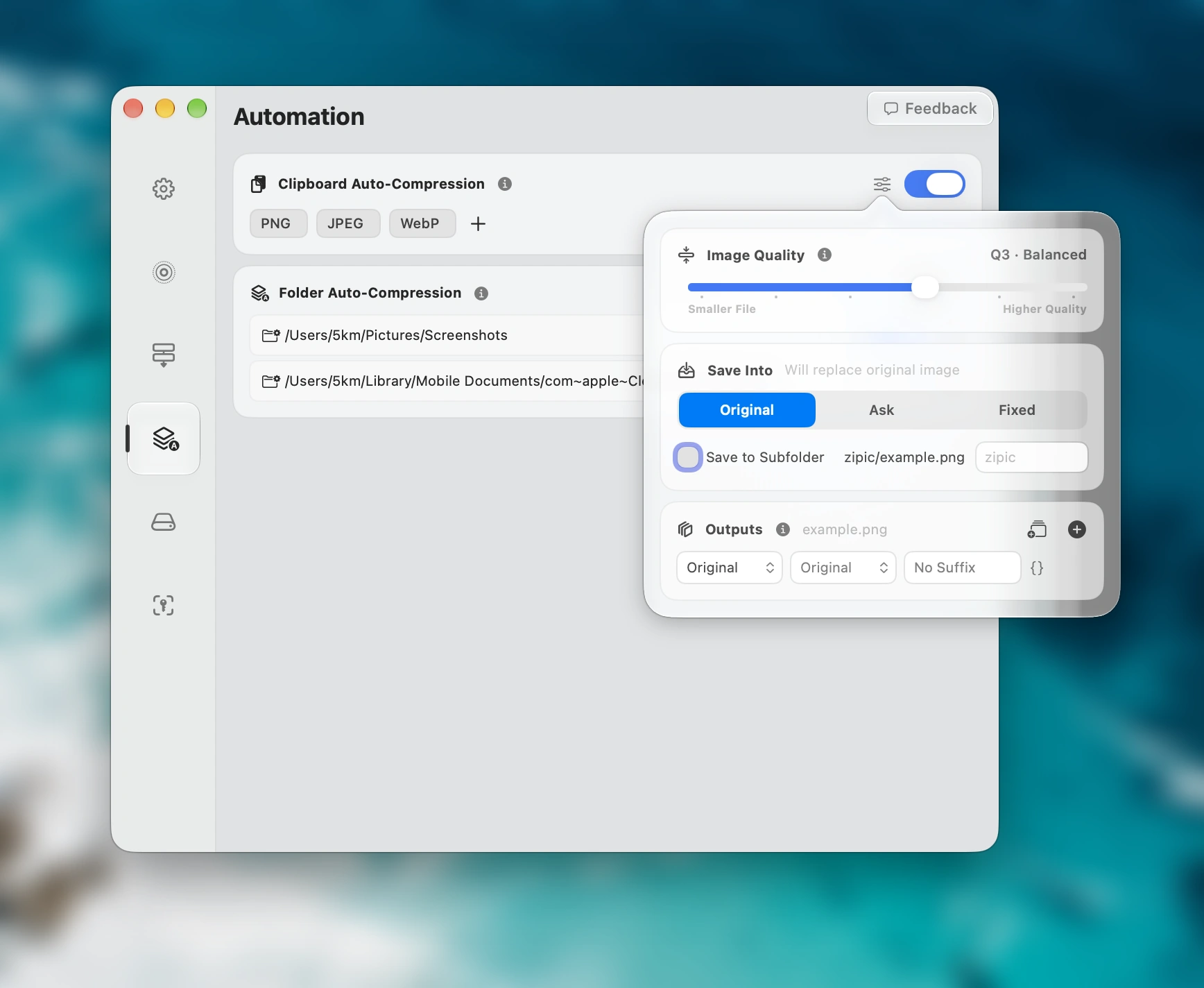Click the Screenshots folder icon
1204x988 pixels.
tap(270, 335)
